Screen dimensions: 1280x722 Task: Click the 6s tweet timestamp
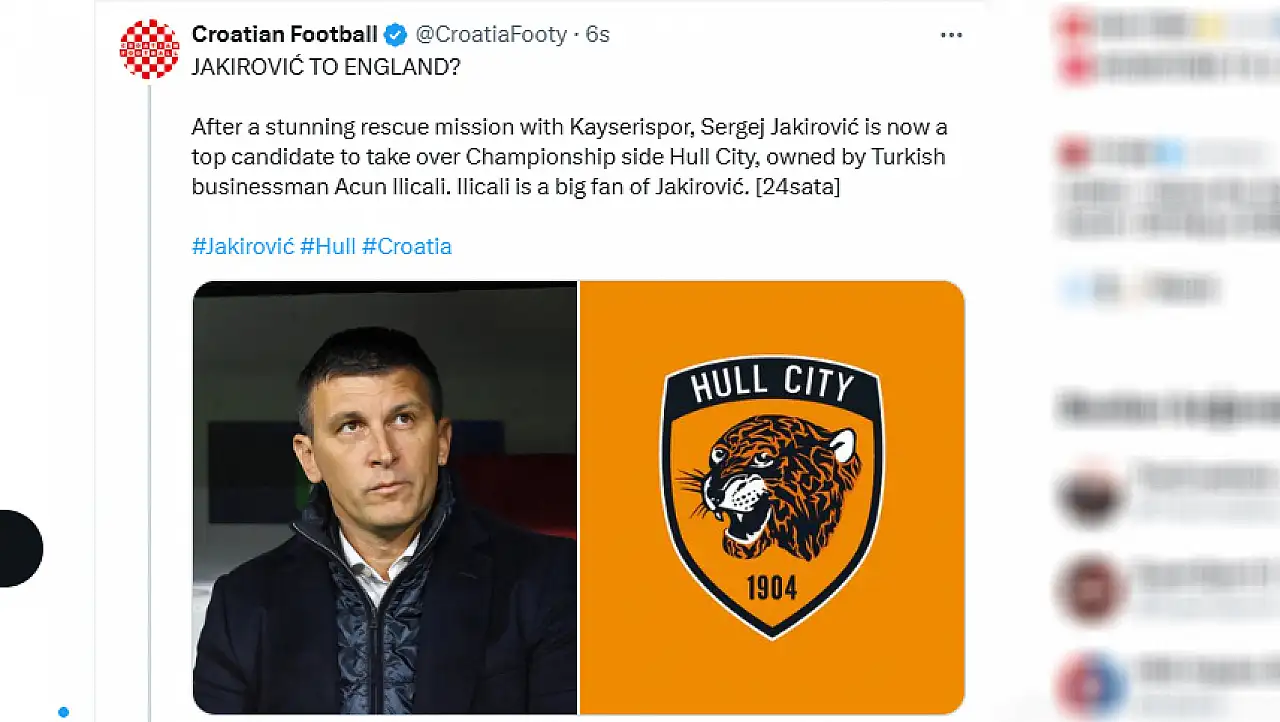point(597,34)
